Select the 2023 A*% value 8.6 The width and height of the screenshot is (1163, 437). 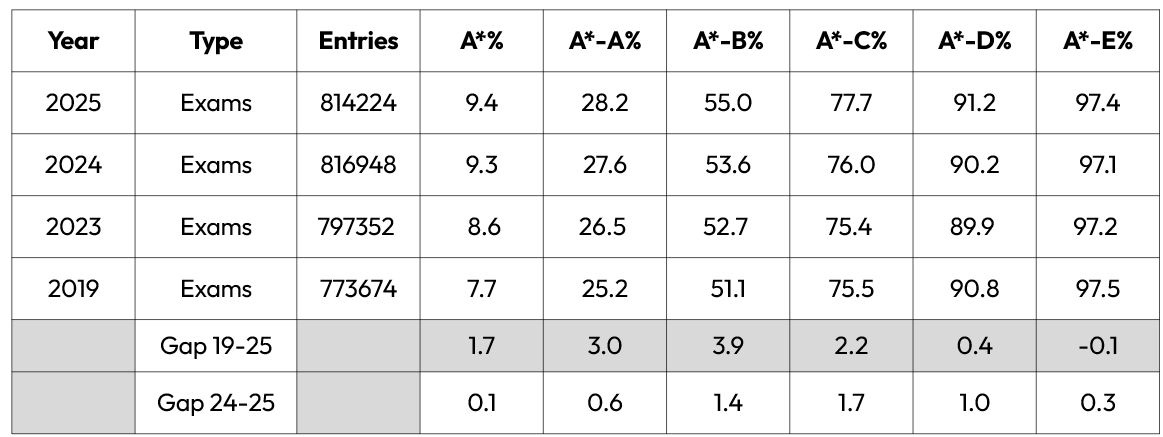tap(481, 227)
